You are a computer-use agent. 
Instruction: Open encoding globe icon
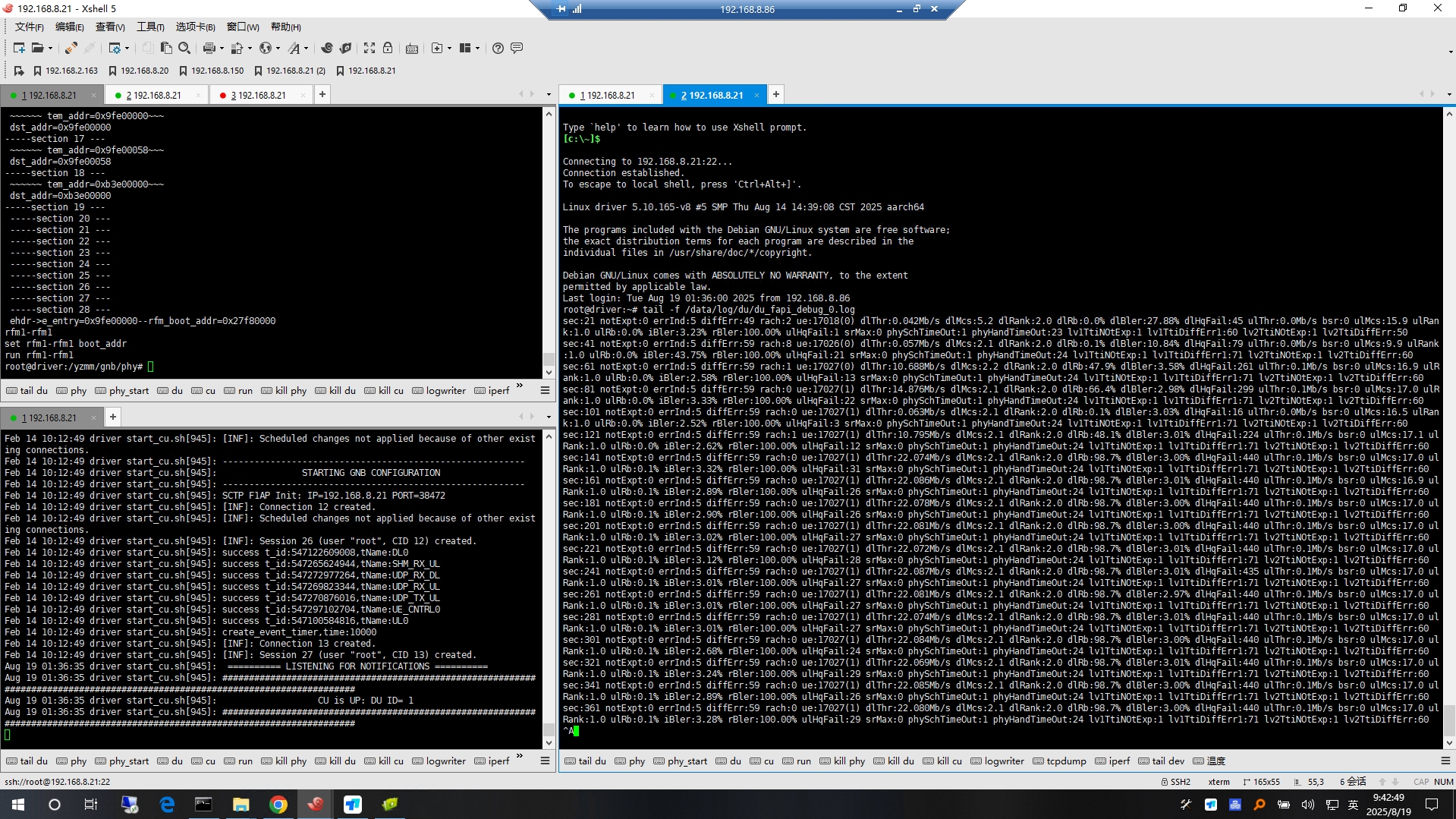click(265, 48)
